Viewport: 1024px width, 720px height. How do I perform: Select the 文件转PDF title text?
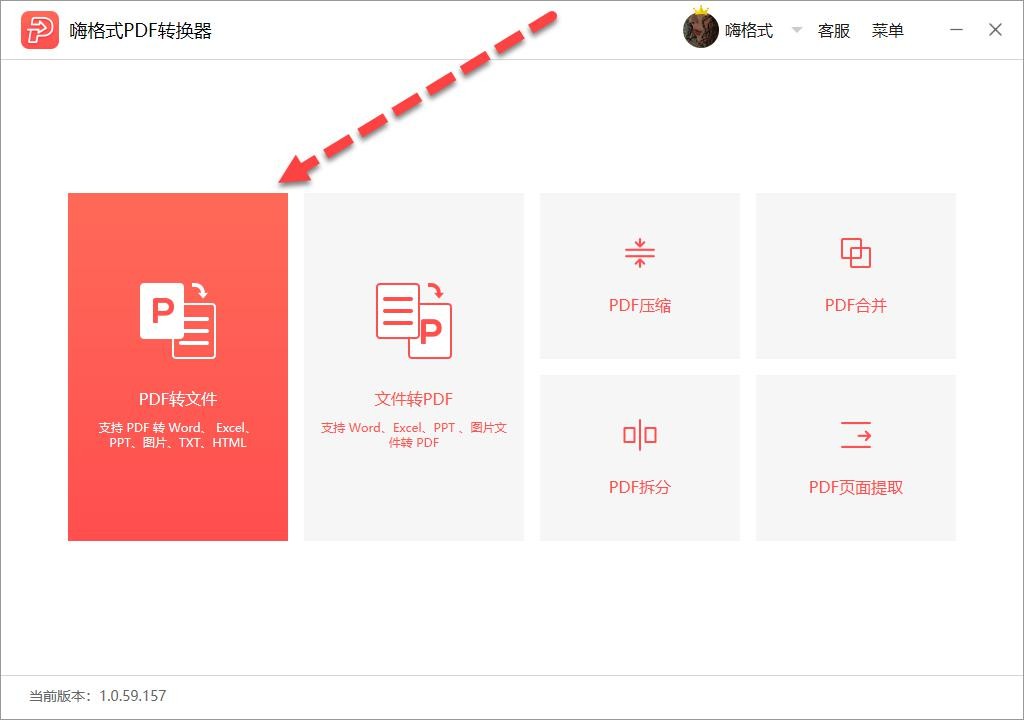click(x=413, y=399)
